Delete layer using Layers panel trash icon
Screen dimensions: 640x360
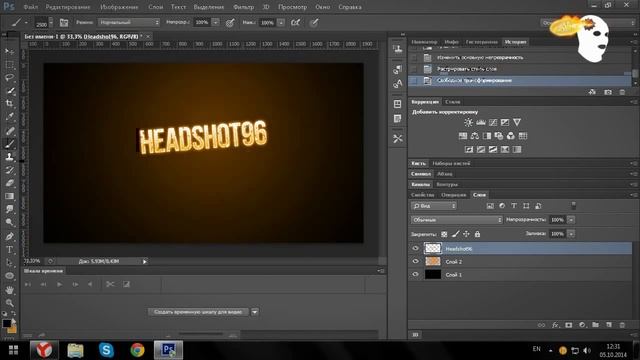(622, 325)
